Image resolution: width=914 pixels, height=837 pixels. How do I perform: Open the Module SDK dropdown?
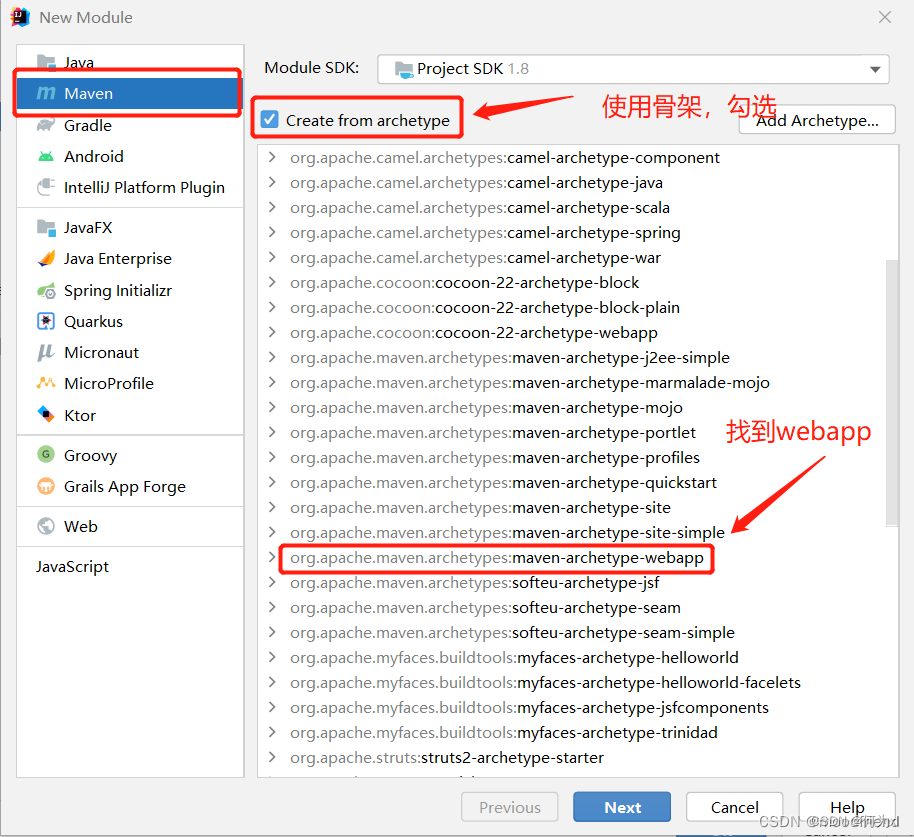point(633,69)
